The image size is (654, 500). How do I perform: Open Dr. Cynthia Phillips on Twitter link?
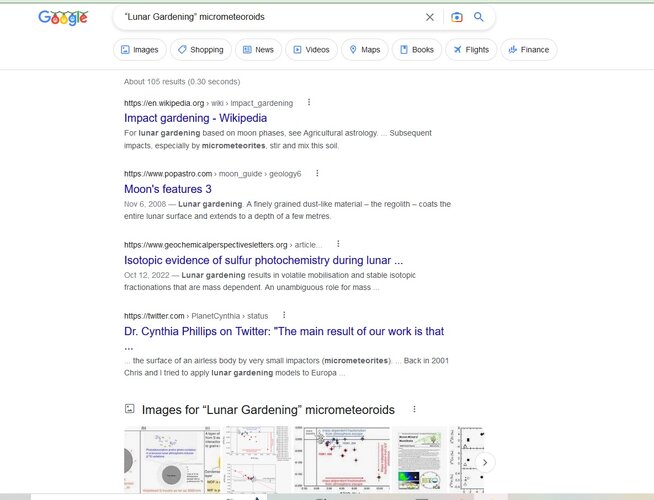pyautogui.click(x=284, y=332)
